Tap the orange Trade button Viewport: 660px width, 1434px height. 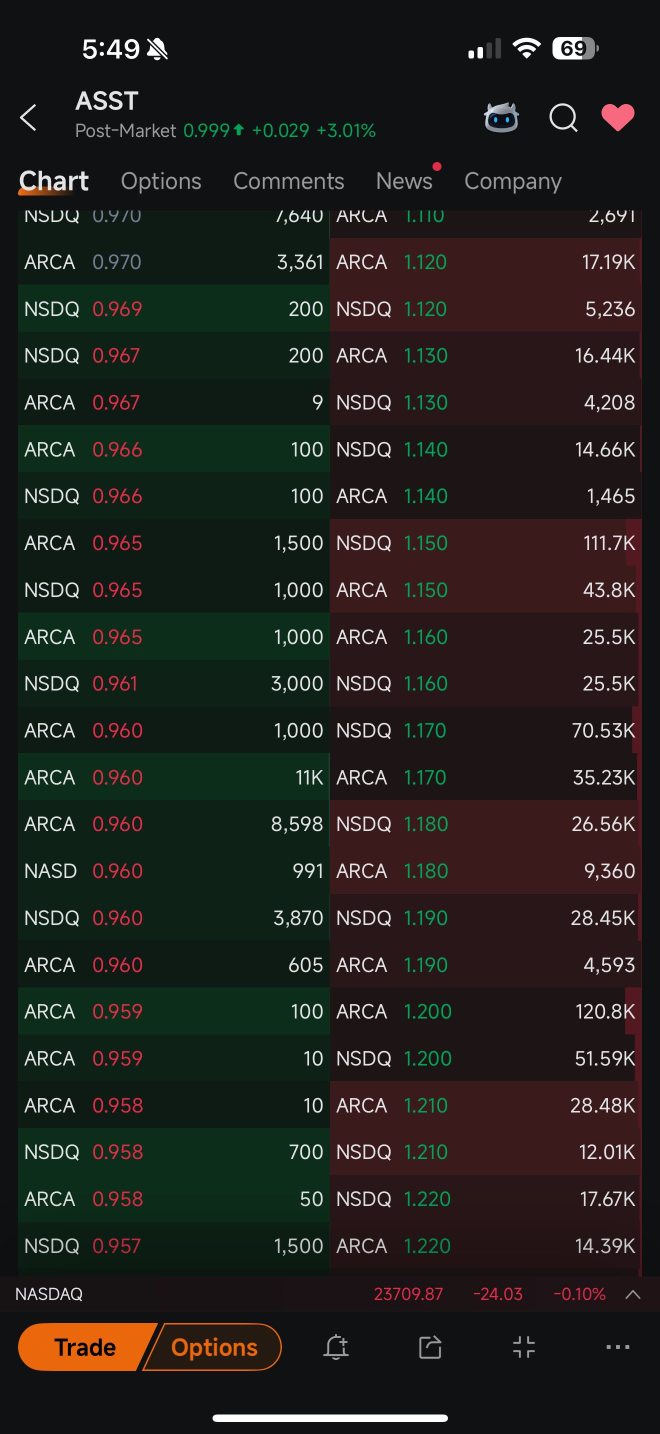(x=84, y=1347)
